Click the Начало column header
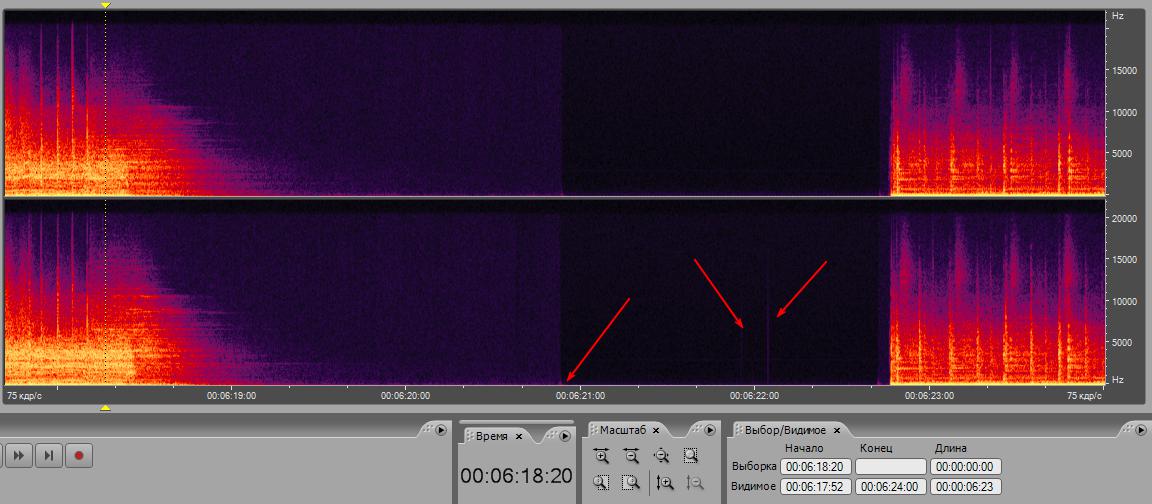 tap(804, 448)
